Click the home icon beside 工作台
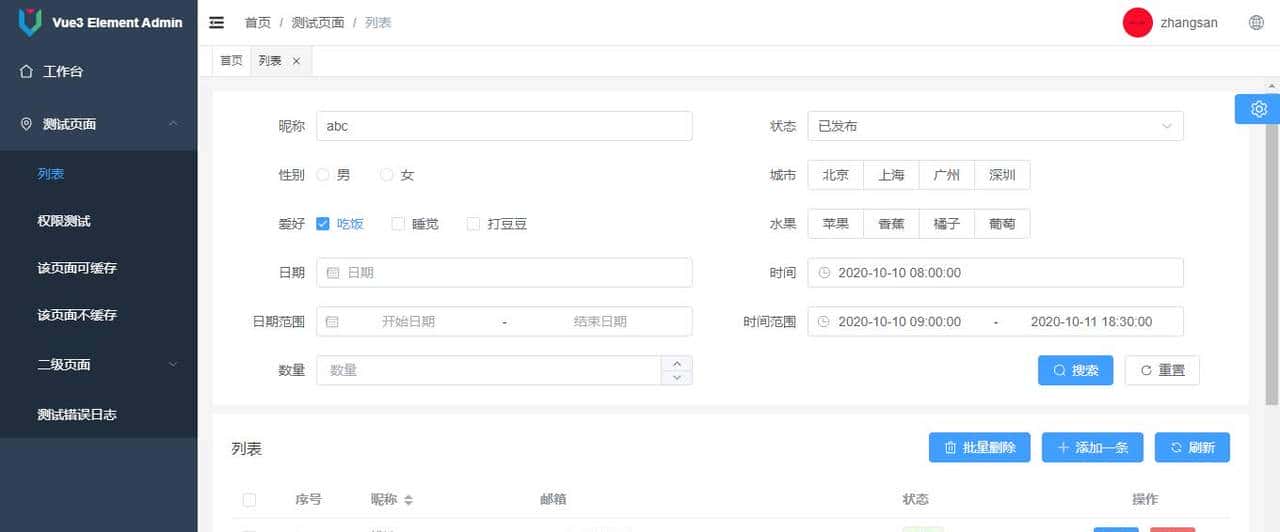The height and width of the screenshot is (532, 1280). 27,72
